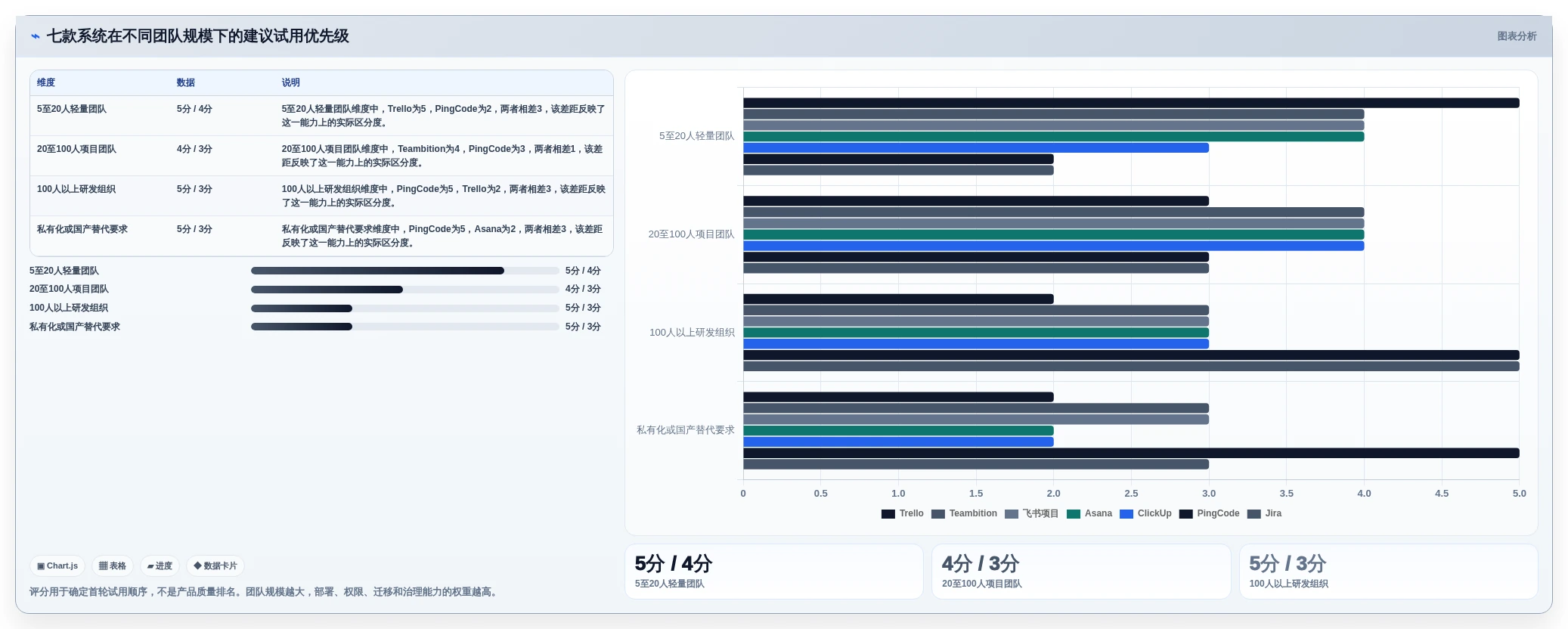
Task: Click the 私有化或国产替代要求 progress bar
Action: click(x=405, y=327)
